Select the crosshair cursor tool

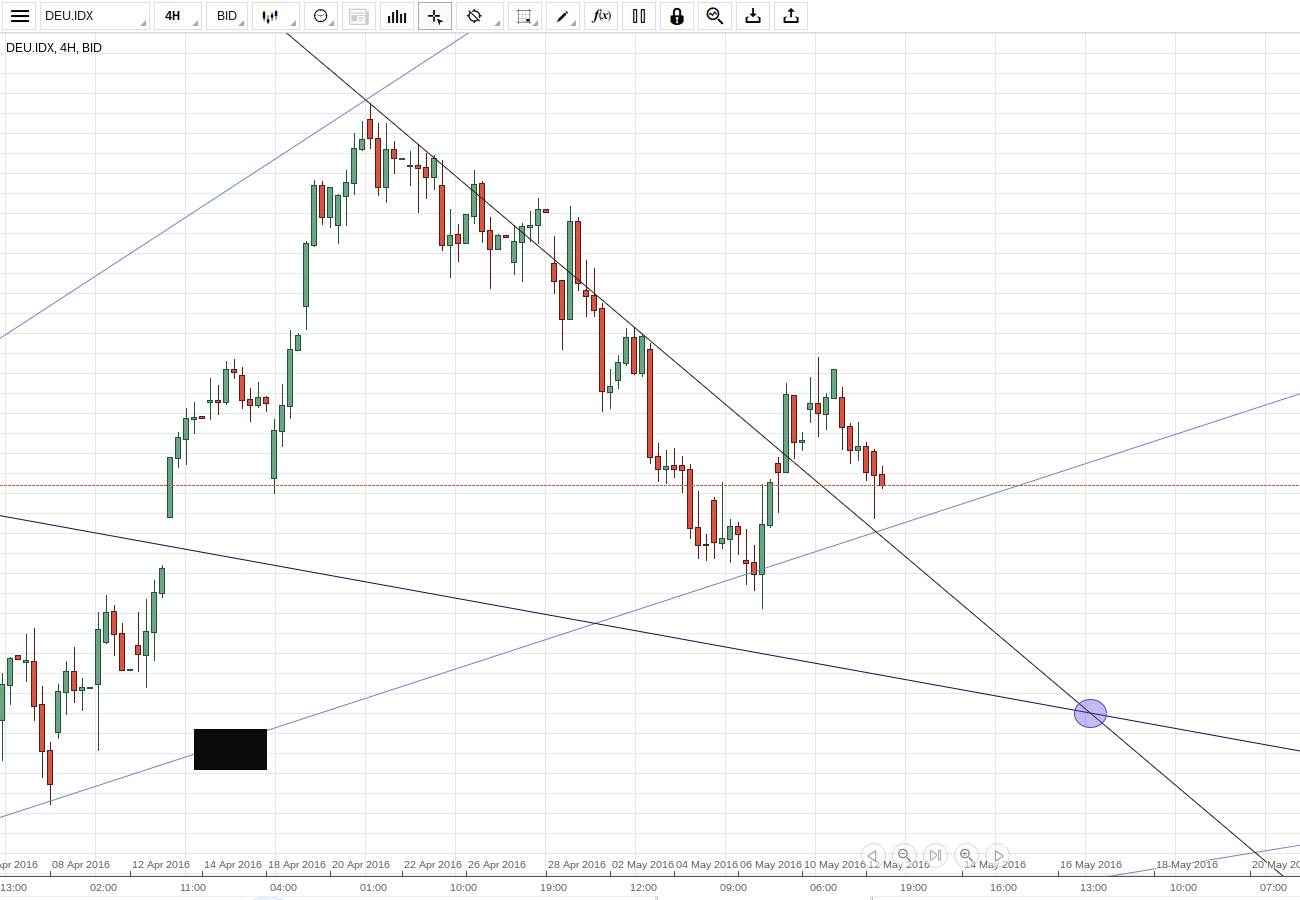click(435, 16)
